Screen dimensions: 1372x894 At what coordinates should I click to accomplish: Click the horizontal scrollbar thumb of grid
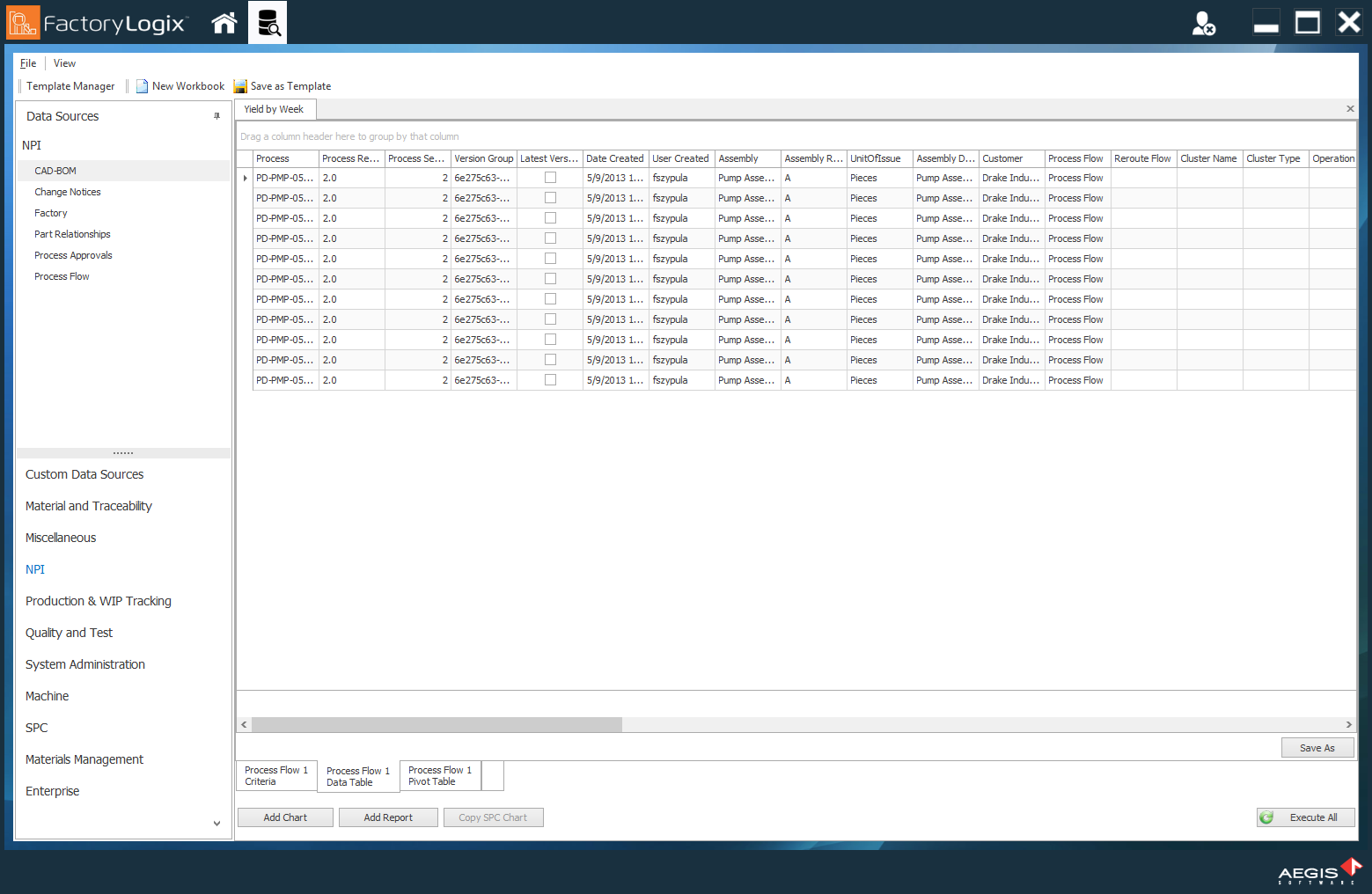point(437,725)
